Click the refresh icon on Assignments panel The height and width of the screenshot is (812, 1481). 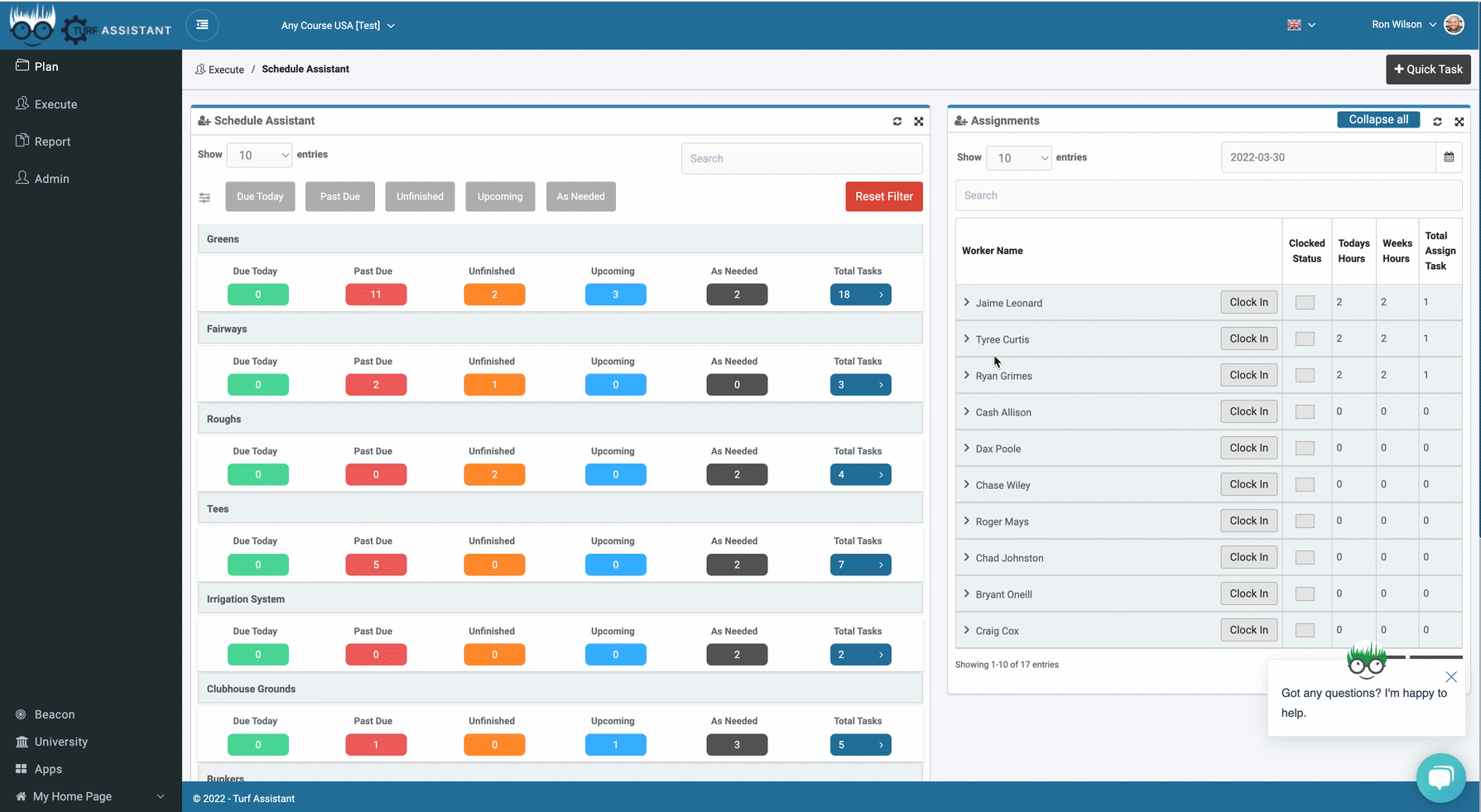coord(1438,122)
